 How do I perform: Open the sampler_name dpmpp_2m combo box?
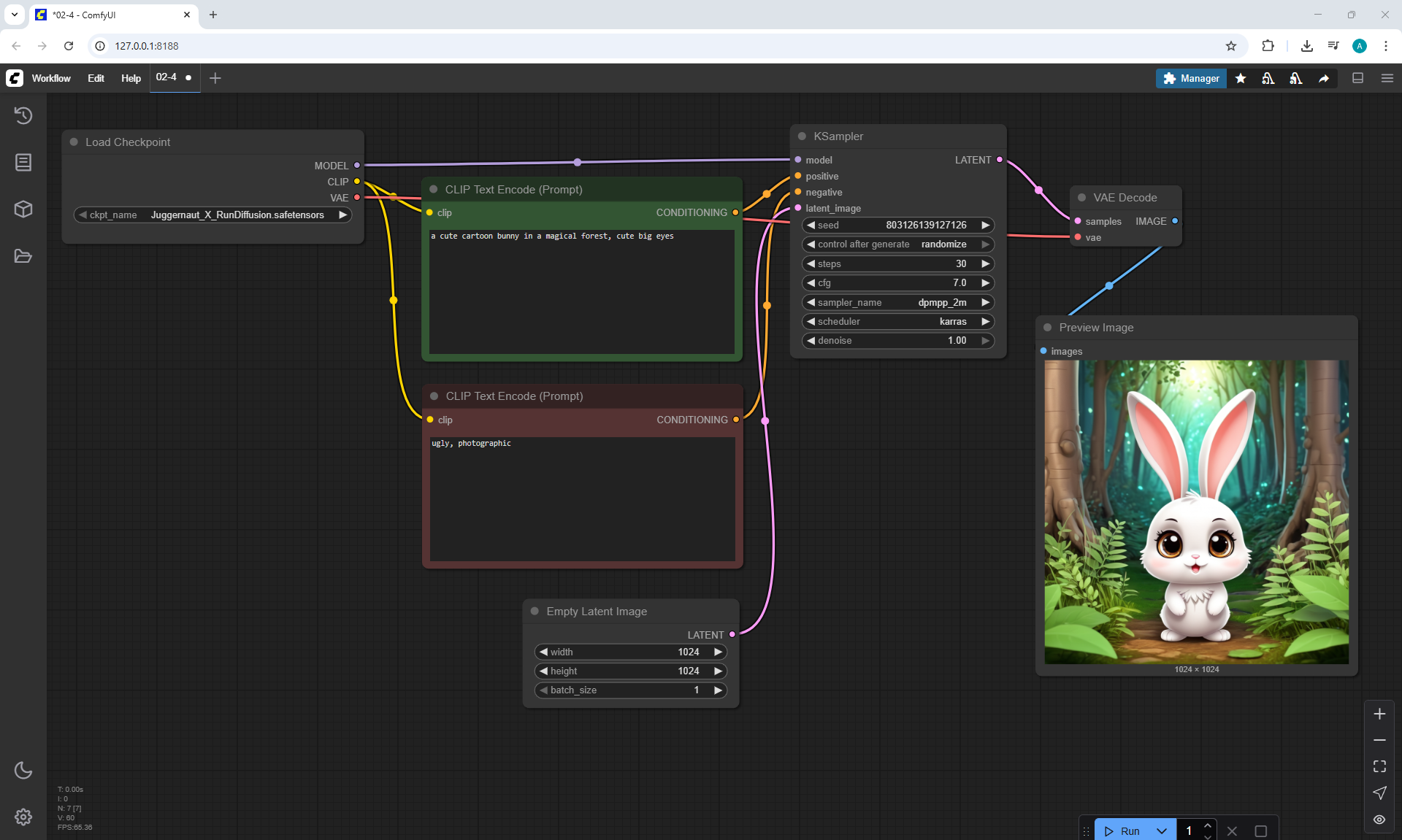click(897, 302)
